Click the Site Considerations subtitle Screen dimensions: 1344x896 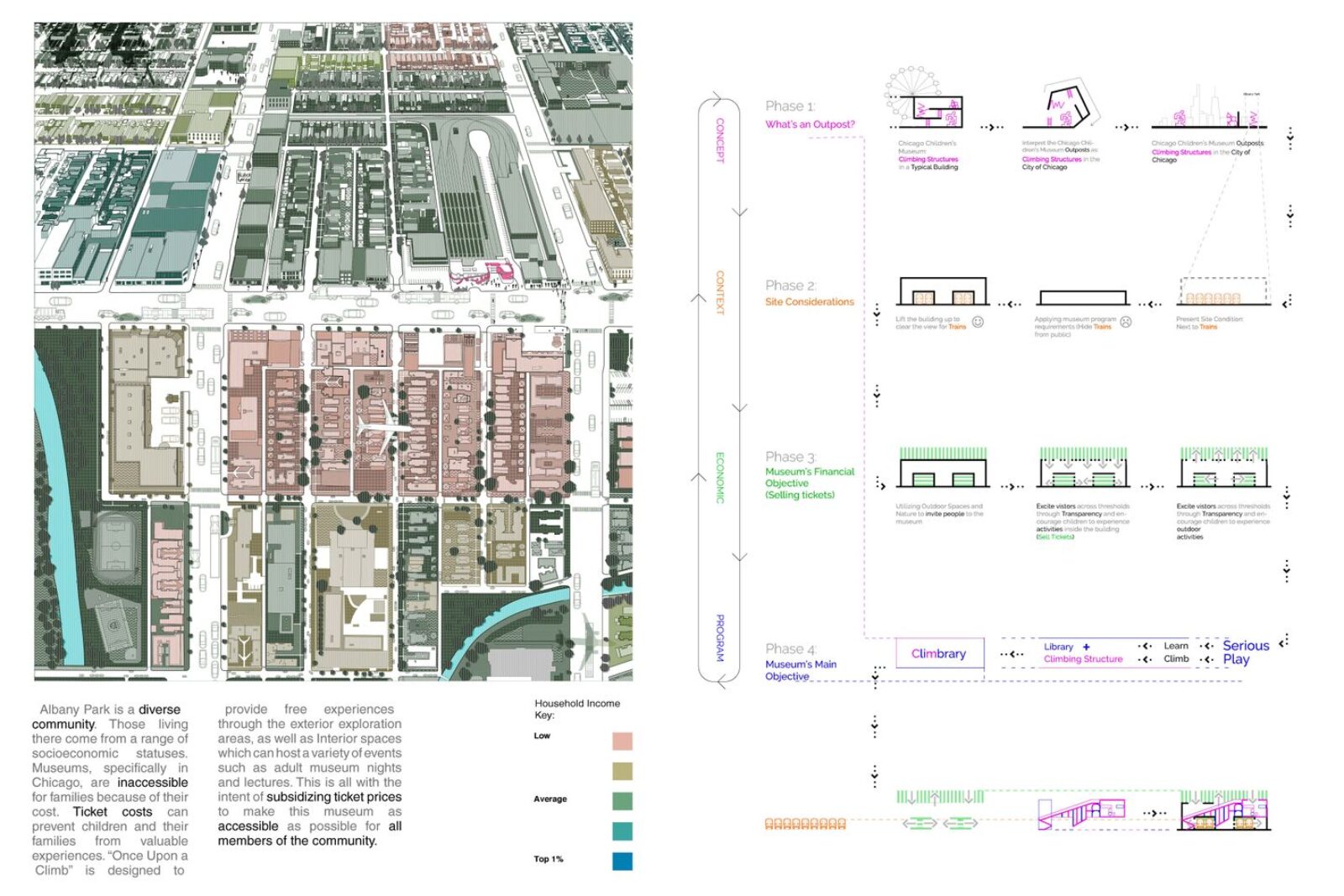[810, 301]
